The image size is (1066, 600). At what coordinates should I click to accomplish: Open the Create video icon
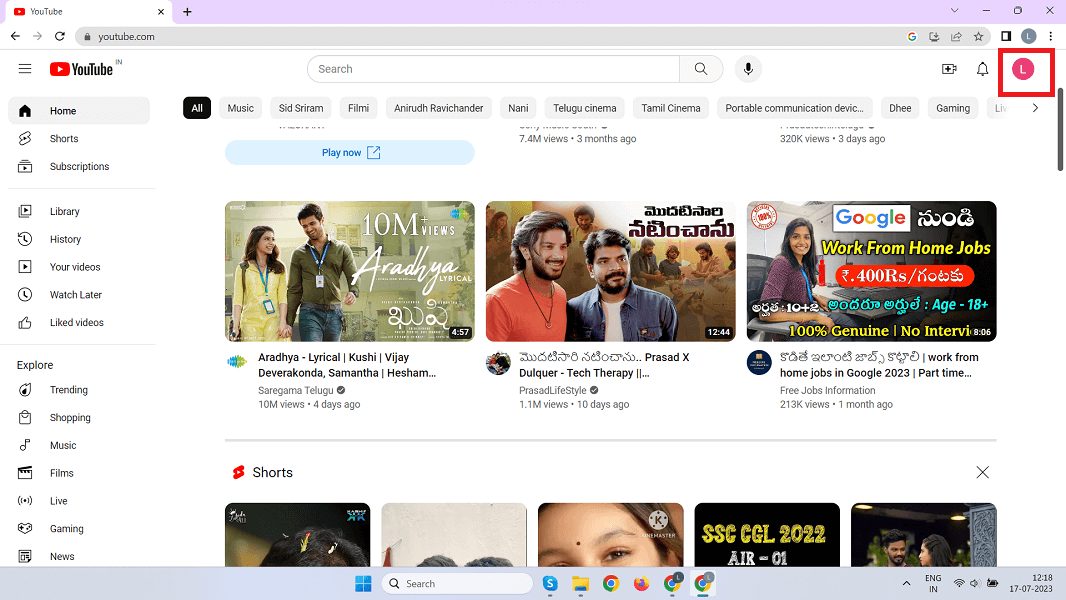(x=949, y=69)
